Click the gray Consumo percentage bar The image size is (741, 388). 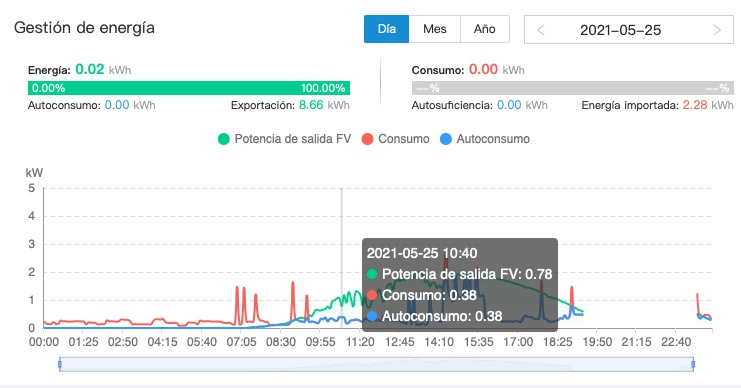573,88
